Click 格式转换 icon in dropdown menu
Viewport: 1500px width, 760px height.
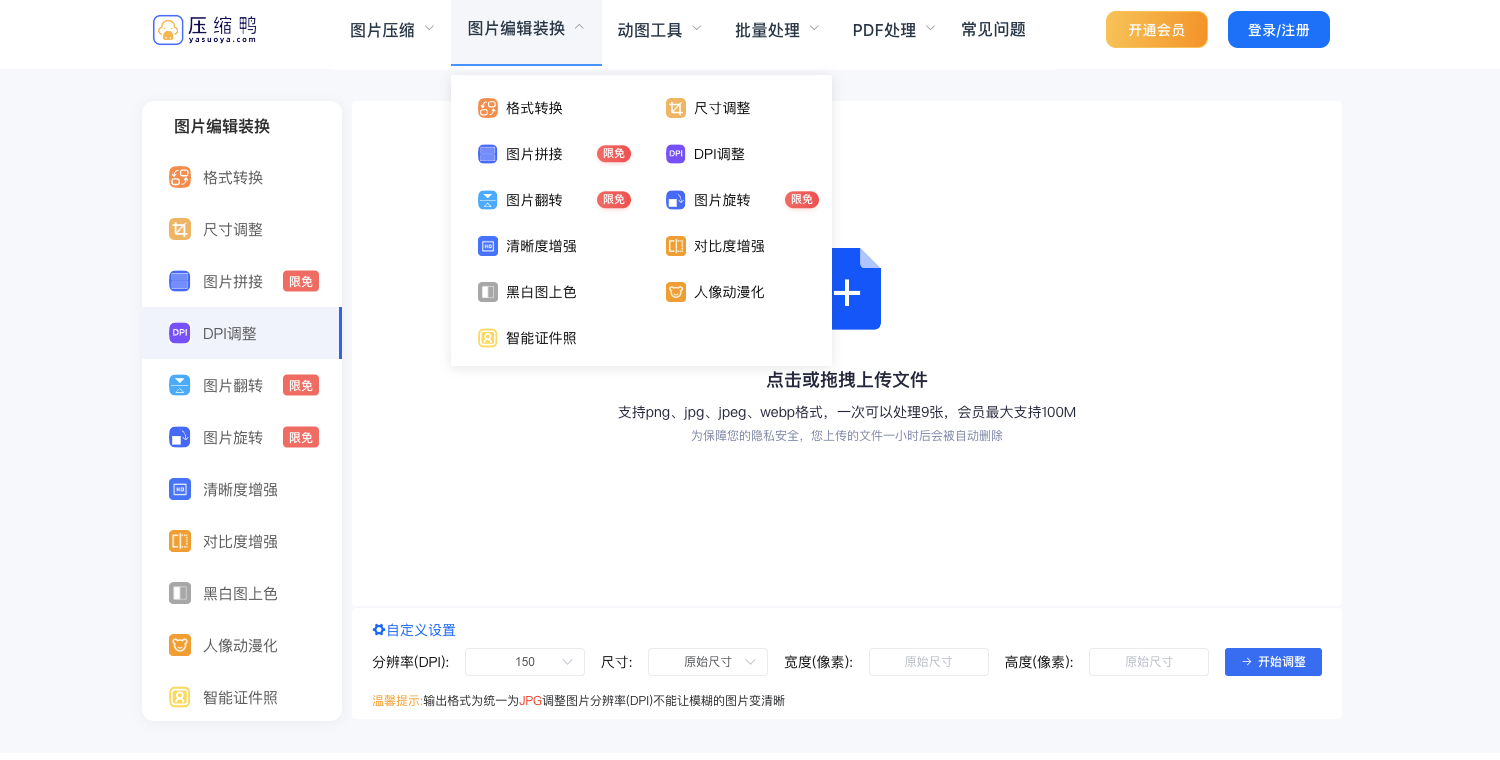coord(488,108)
